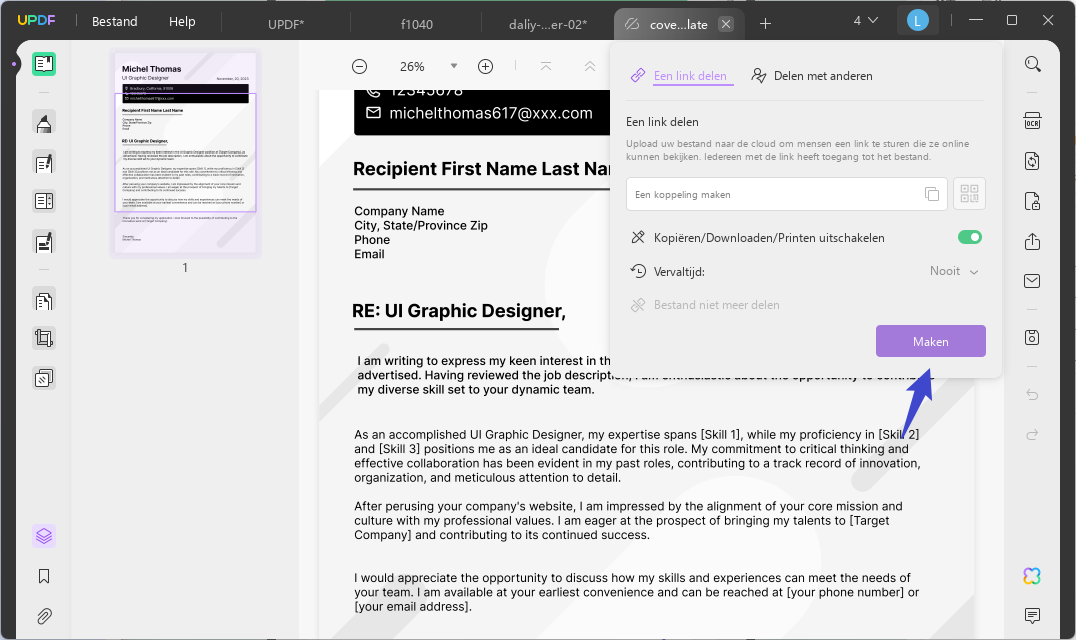Select the Comment highlighter tool
The height and width of the screenshot is (640, 1076).
tap(44, 123)
